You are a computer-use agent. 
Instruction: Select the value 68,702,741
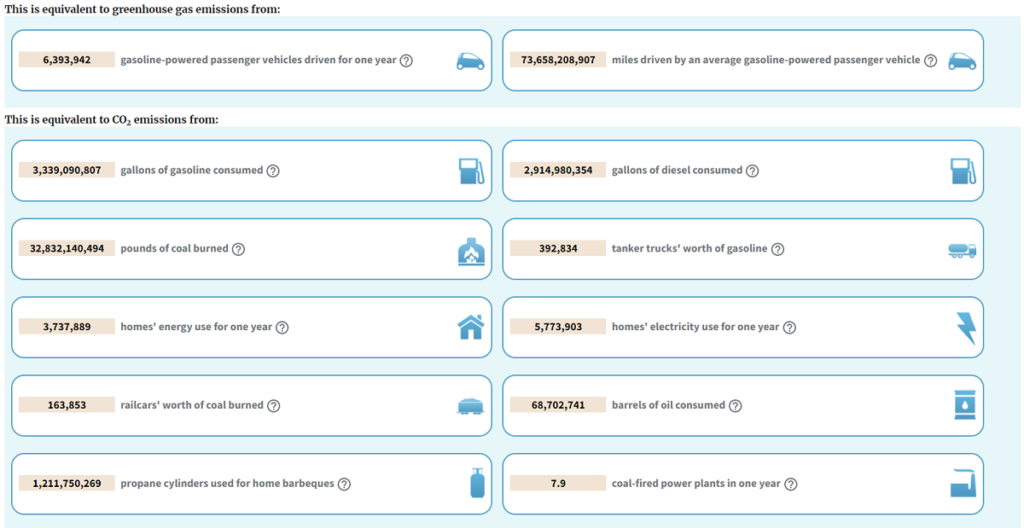(x=558, y=405)
